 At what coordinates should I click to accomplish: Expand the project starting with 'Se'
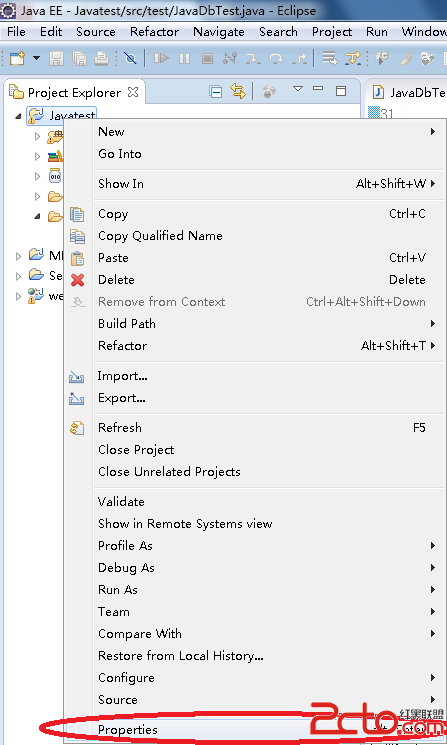[19, 276]
